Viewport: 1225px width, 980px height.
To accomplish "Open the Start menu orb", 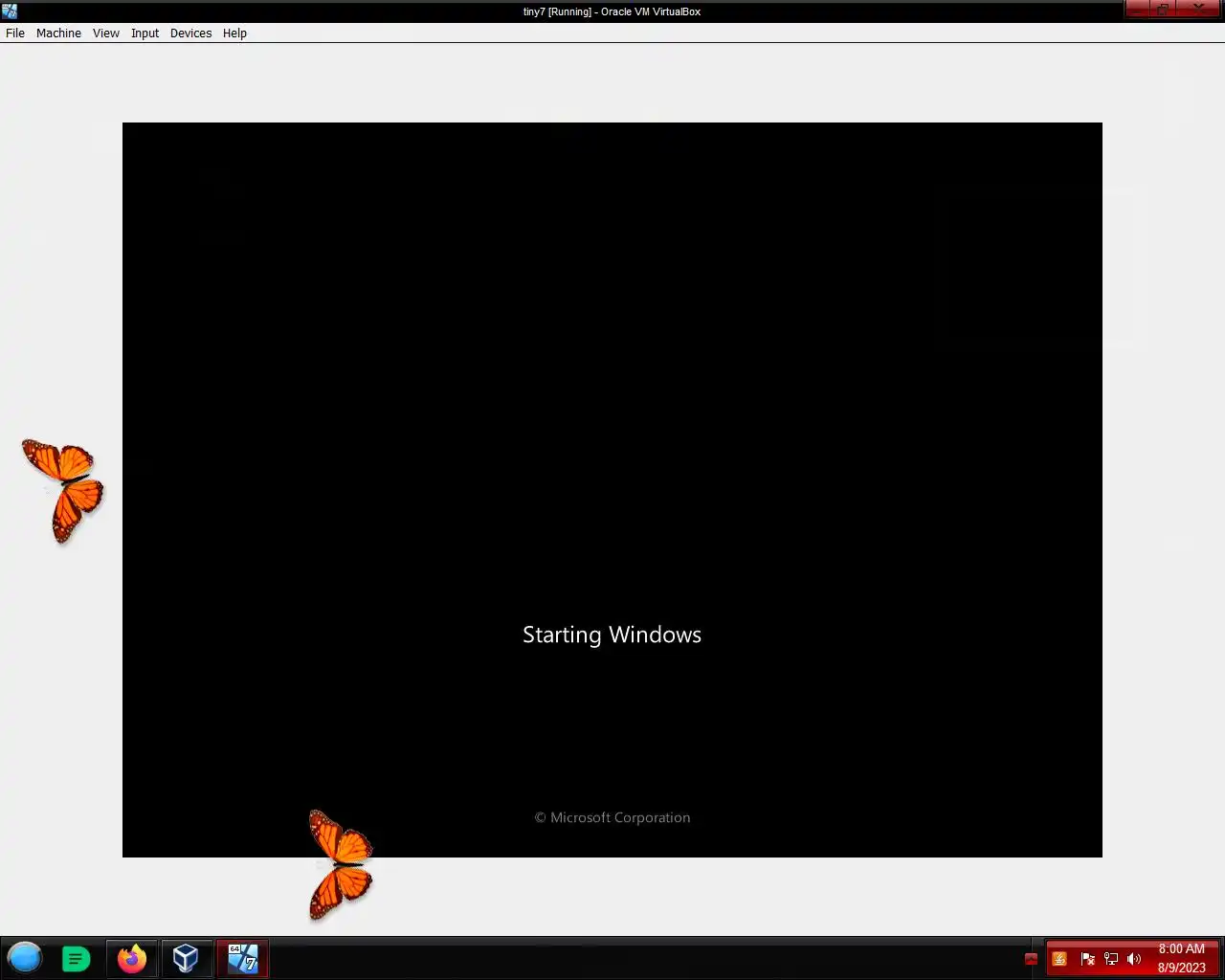I will (x=25, y=958).
